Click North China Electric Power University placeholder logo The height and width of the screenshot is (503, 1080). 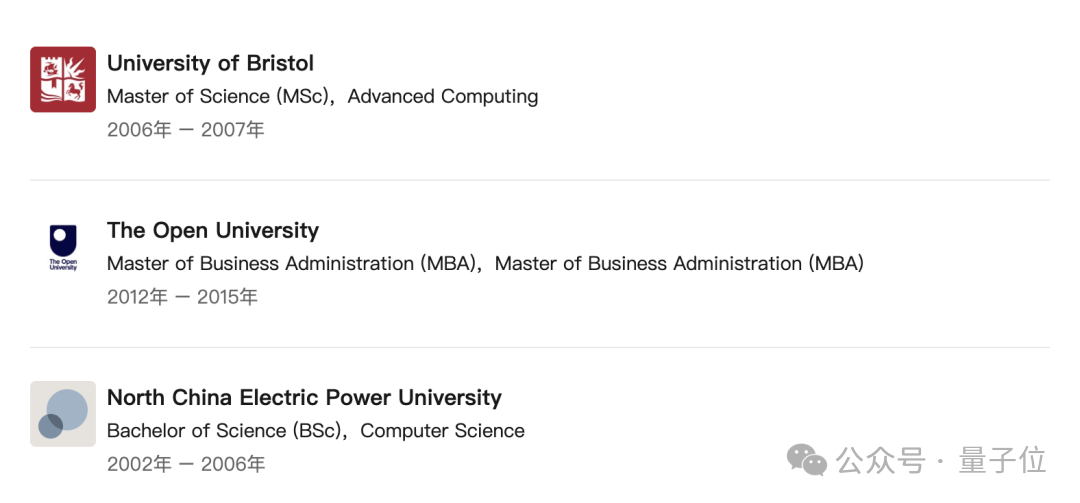pyautogui.click(x=63, y=413)
